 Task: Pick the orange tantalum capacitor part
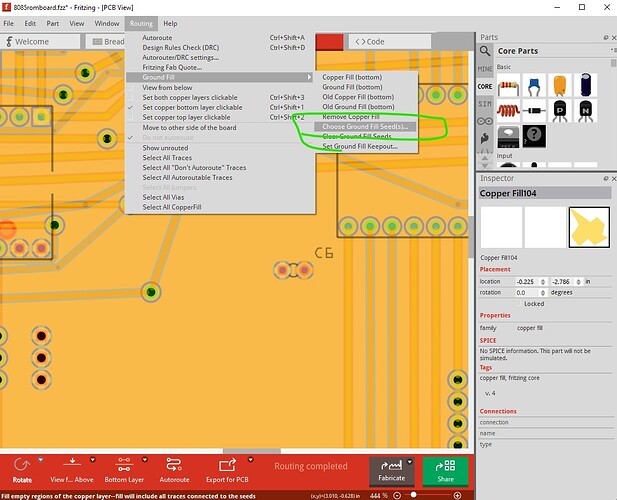pyautogui.click(x=560, y=85)
